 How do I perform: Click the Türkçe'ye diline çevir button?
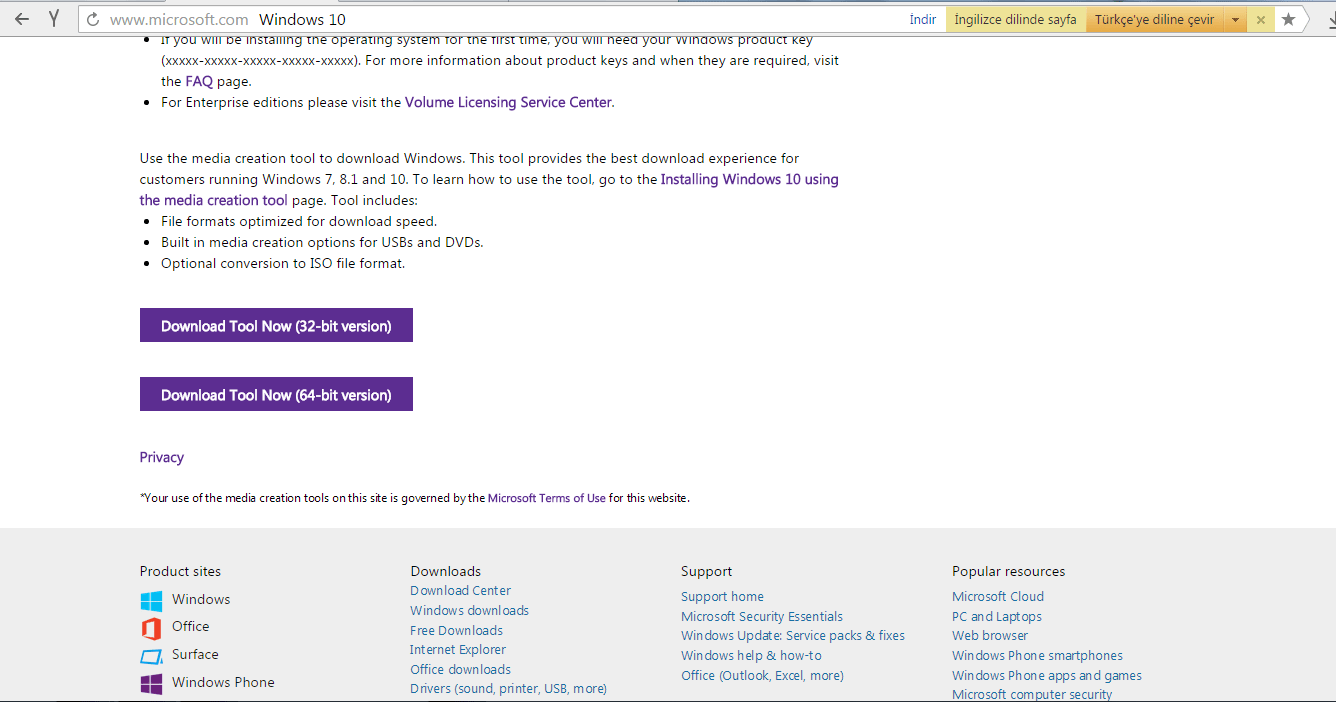coord(1155,20)
